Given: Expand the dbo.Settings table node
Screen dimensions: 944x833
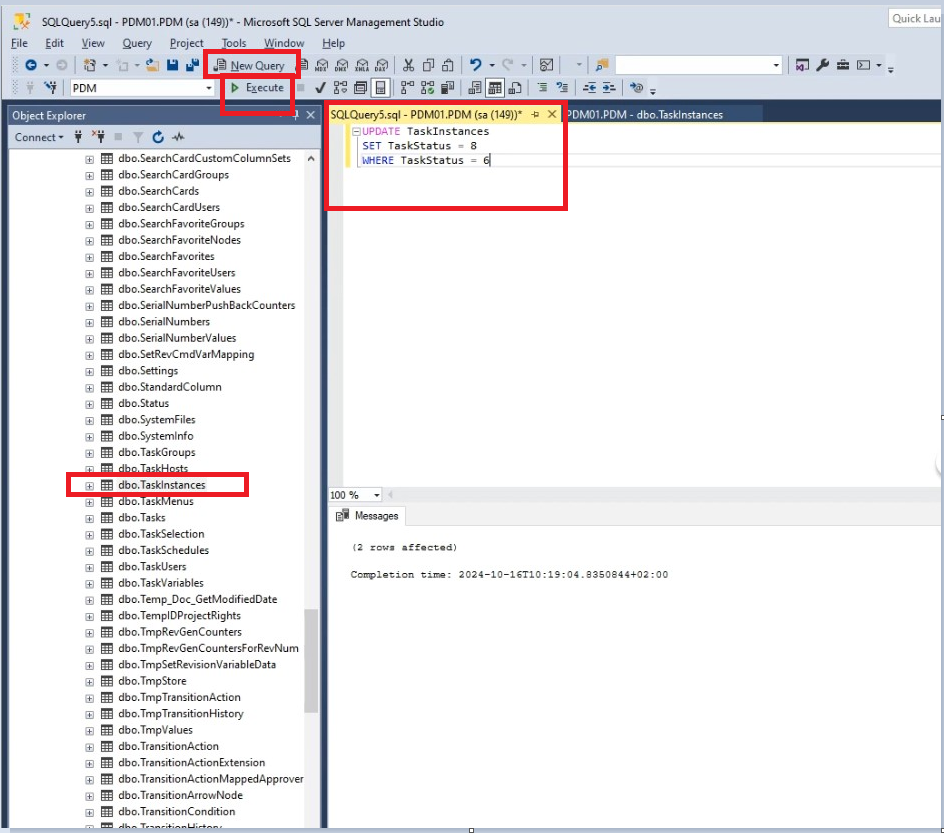Looking at the screenshot, I should coord(89,371).
